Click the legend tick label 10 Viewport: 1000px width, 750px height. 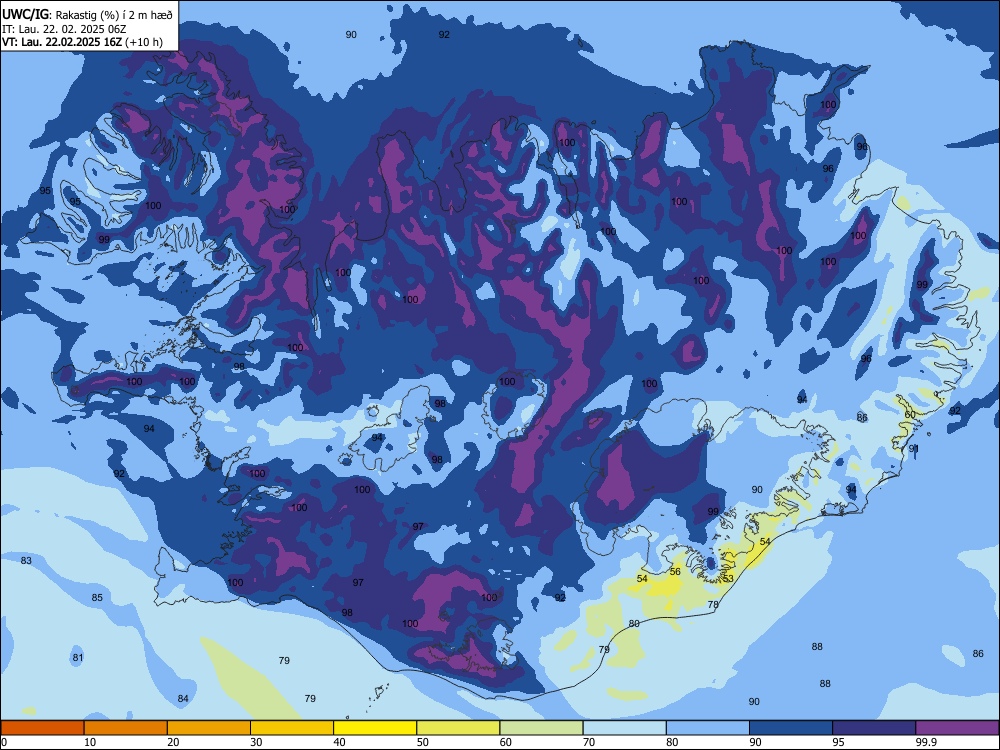[90, 742]
